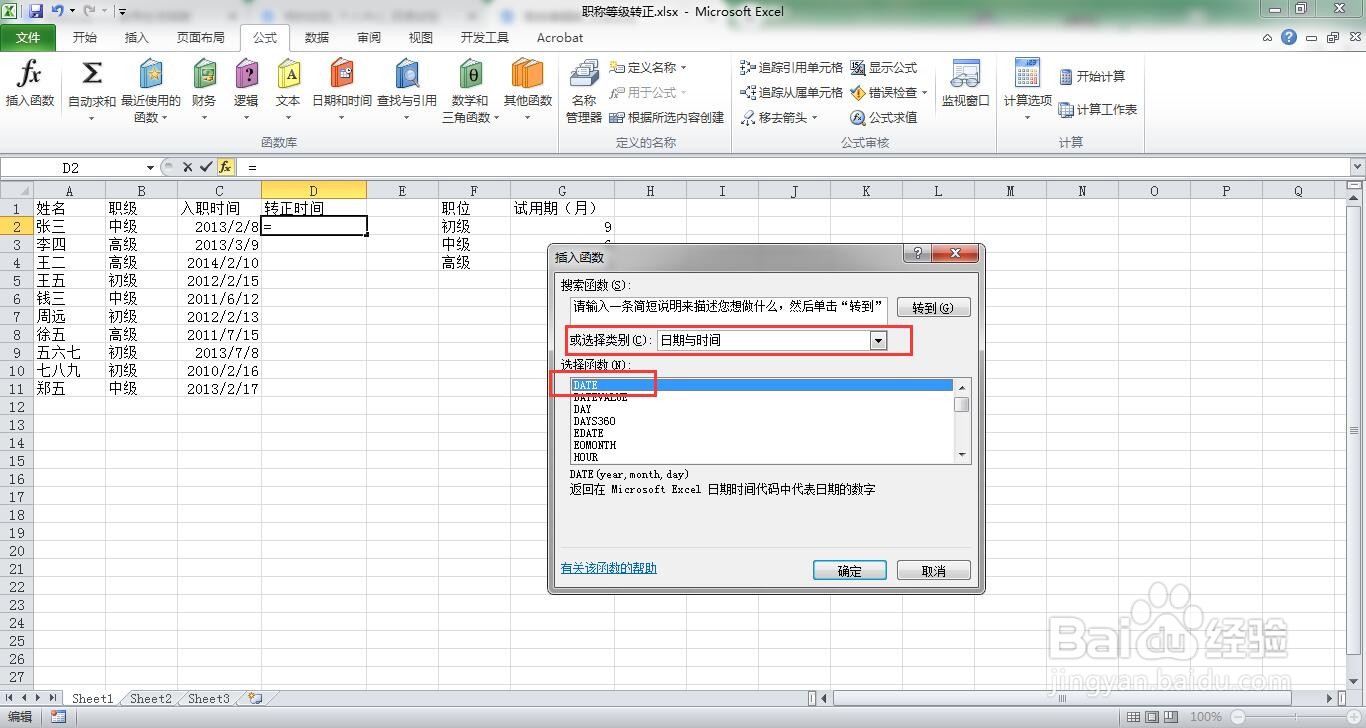The width and height of the screenshot is (1366, 728).
Task: Open Excel Help question mark icon
Action: 1289,37
